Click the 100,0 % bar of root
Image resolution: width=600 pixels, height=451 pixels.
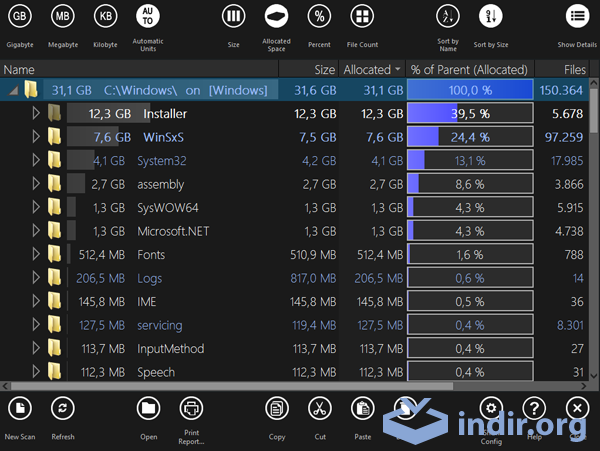point(470,90)
